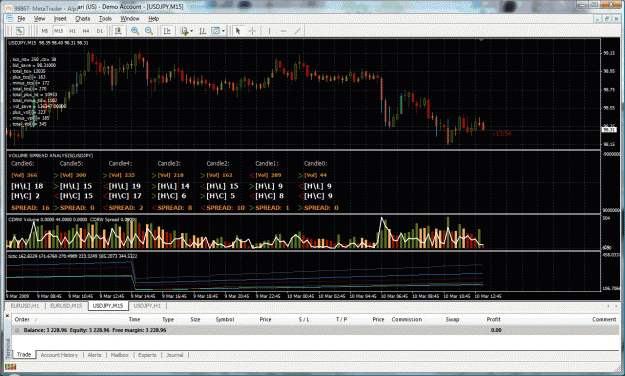Switch chart to H4 timeframe
Viewport: 625px width, 376px height.
click(86, 31)
